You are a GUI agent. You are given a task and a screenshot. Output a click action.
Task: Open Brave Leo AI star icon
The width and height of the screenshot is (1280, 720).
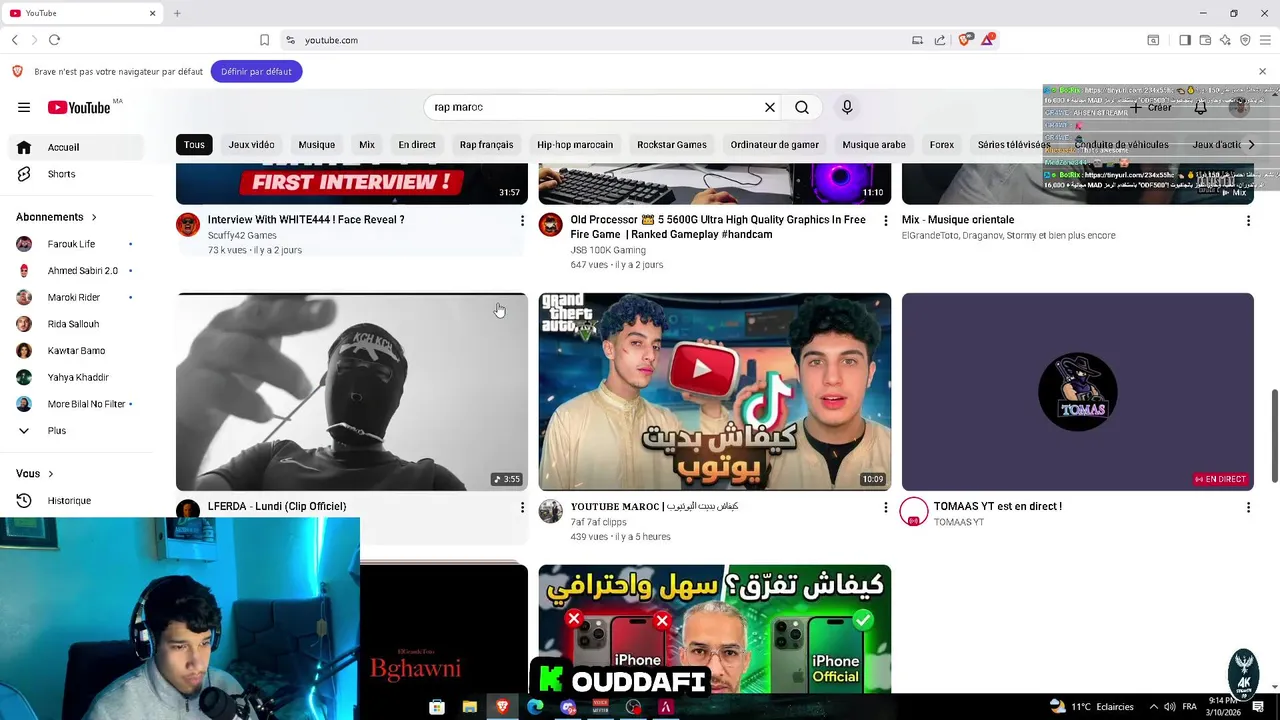pos(1225,40)
